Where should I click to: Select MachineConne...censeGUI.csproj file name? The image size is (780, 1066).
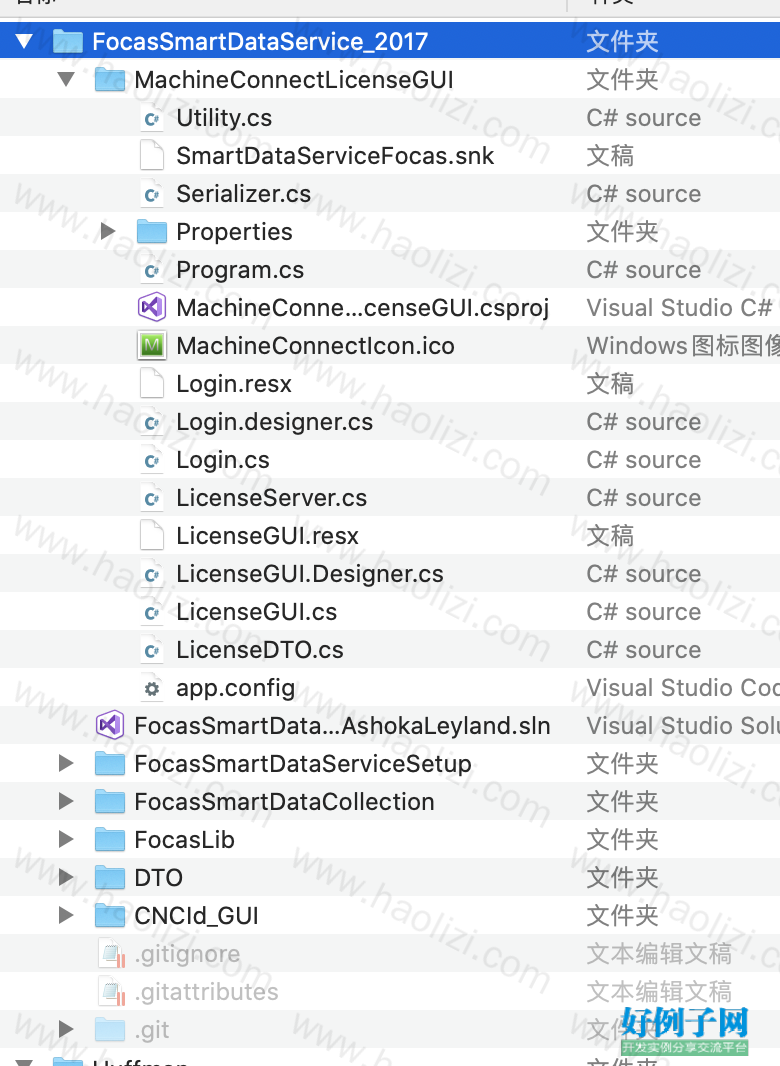362,308
